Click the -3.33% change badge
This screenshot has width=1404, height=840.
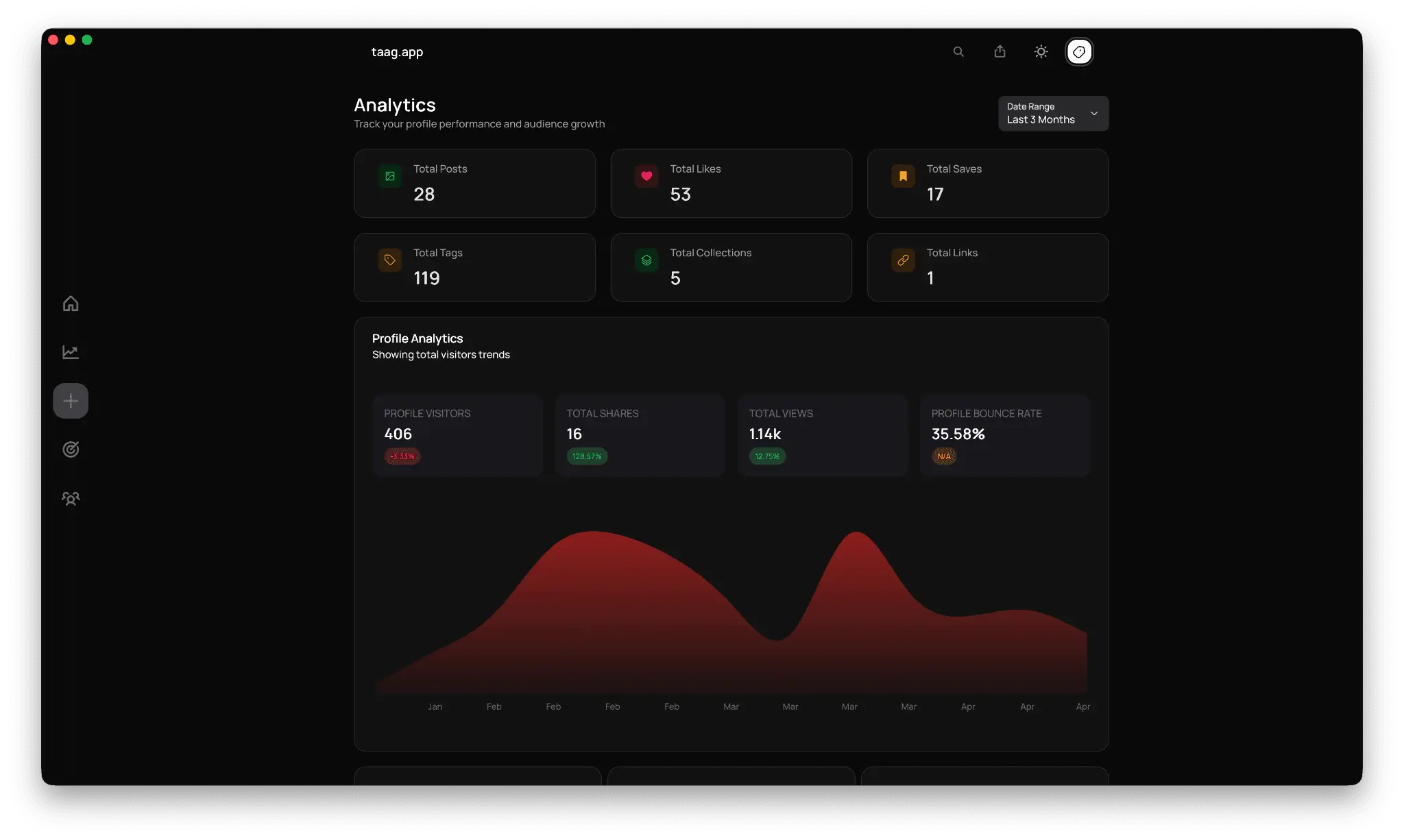coord(402,456)
